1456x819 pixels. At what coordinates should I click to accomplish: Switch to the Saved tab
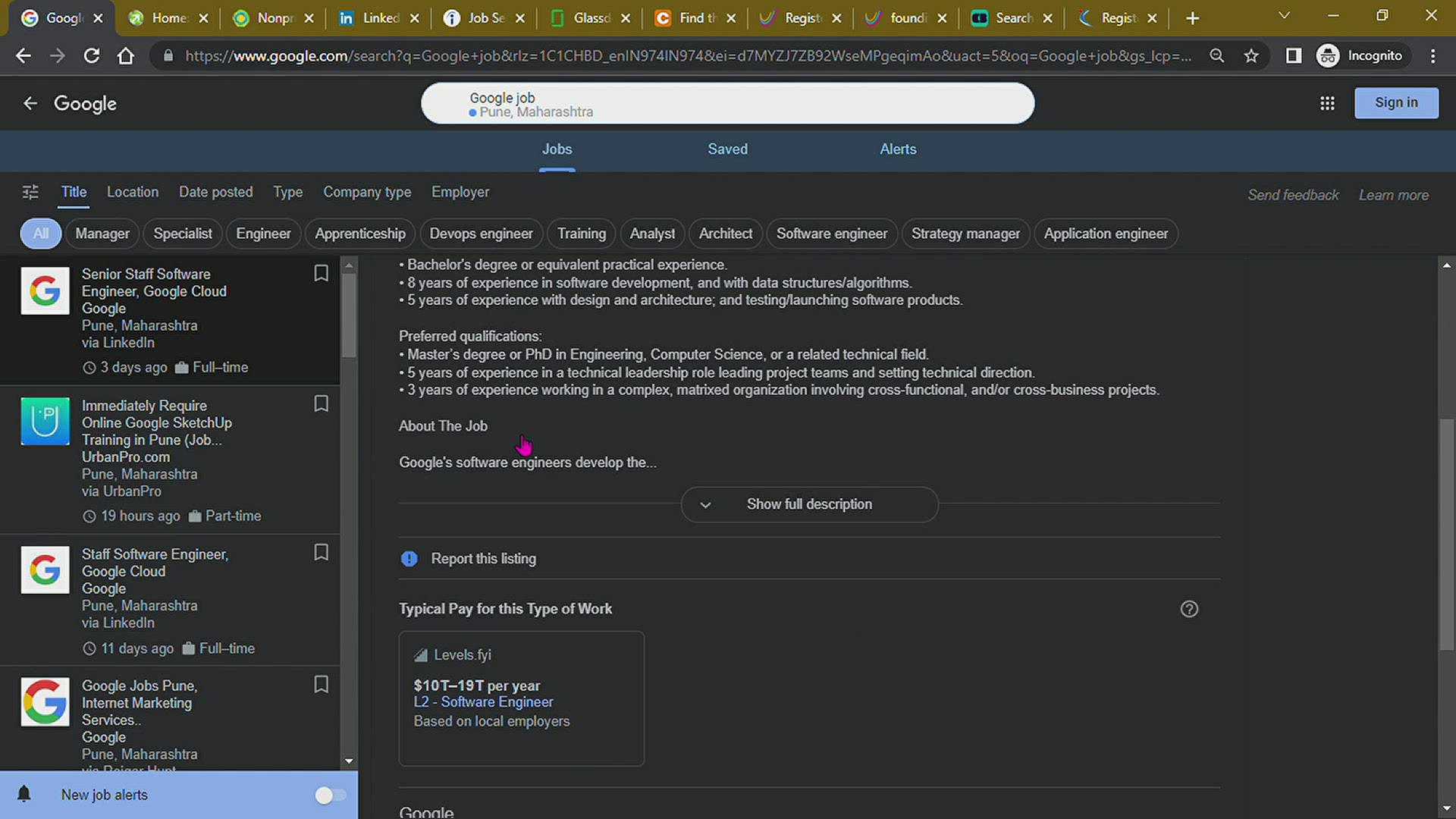click(727, 149)
